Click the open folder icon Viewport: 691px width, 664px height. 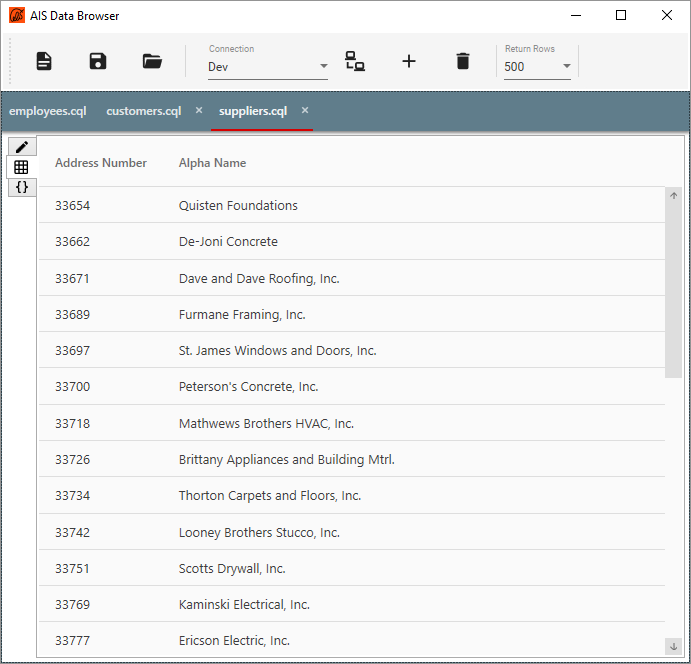tap(152, 61)
